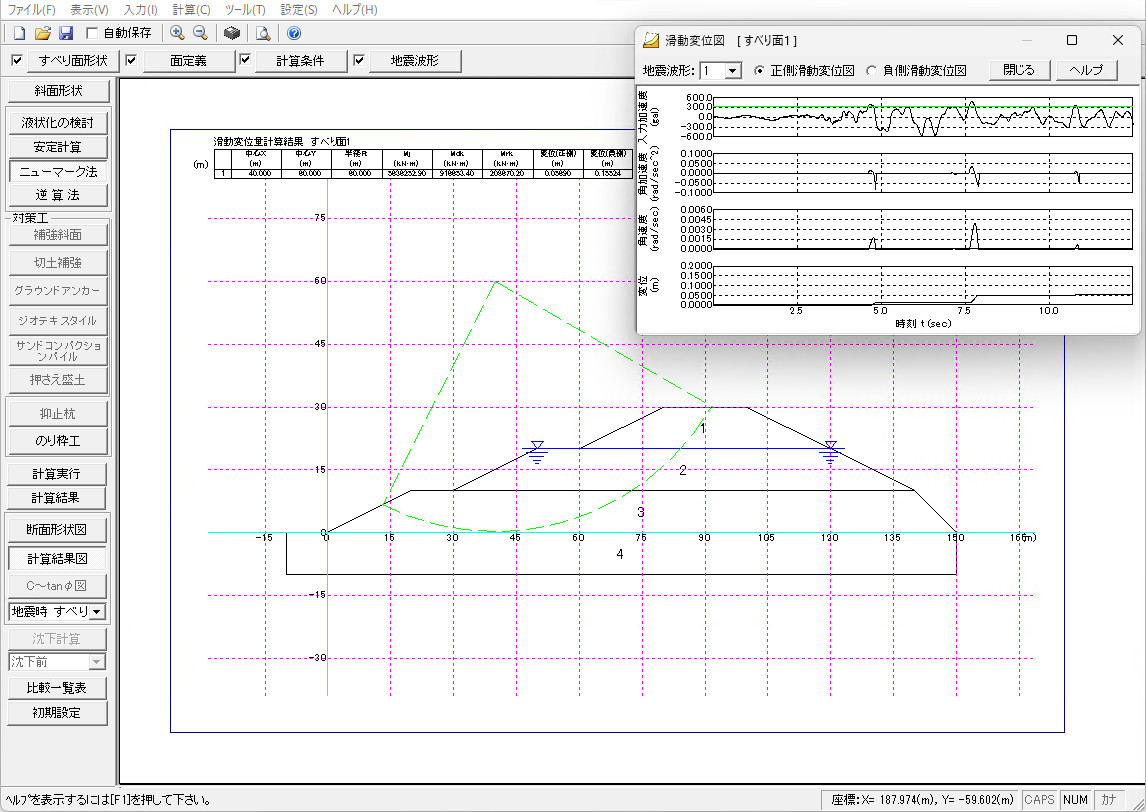This screenshot has height=812, width=1146.
Task: Zoom in with the magnifier plus icon
Action: [177, 33]
